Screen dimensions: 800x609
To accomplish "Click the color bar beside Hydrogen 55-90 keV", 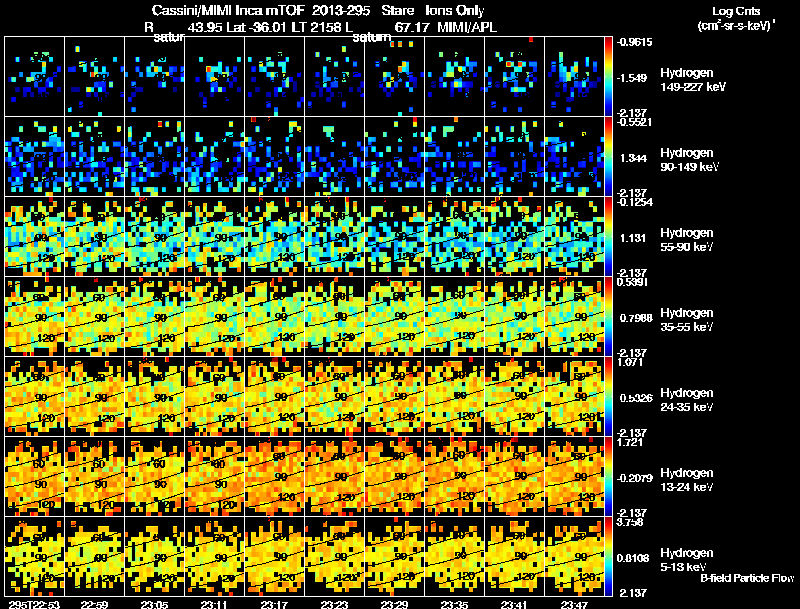I will click(608, 236).
